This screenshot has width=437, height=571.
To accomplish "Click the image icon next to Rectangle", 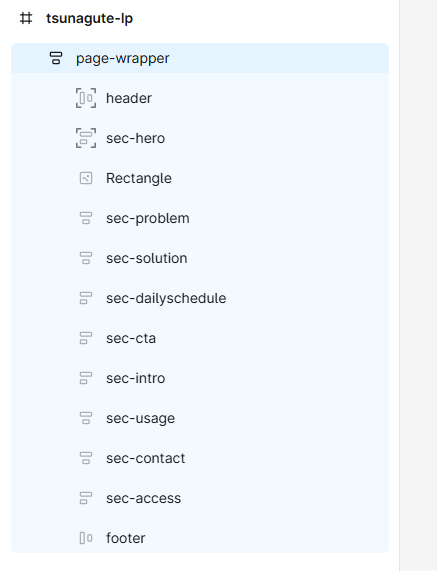I will click(x=86, y=178).
